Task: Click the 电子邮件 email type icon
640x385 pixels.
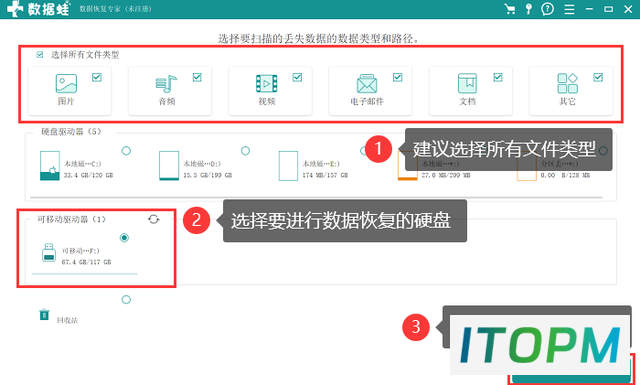Action: 367,84
